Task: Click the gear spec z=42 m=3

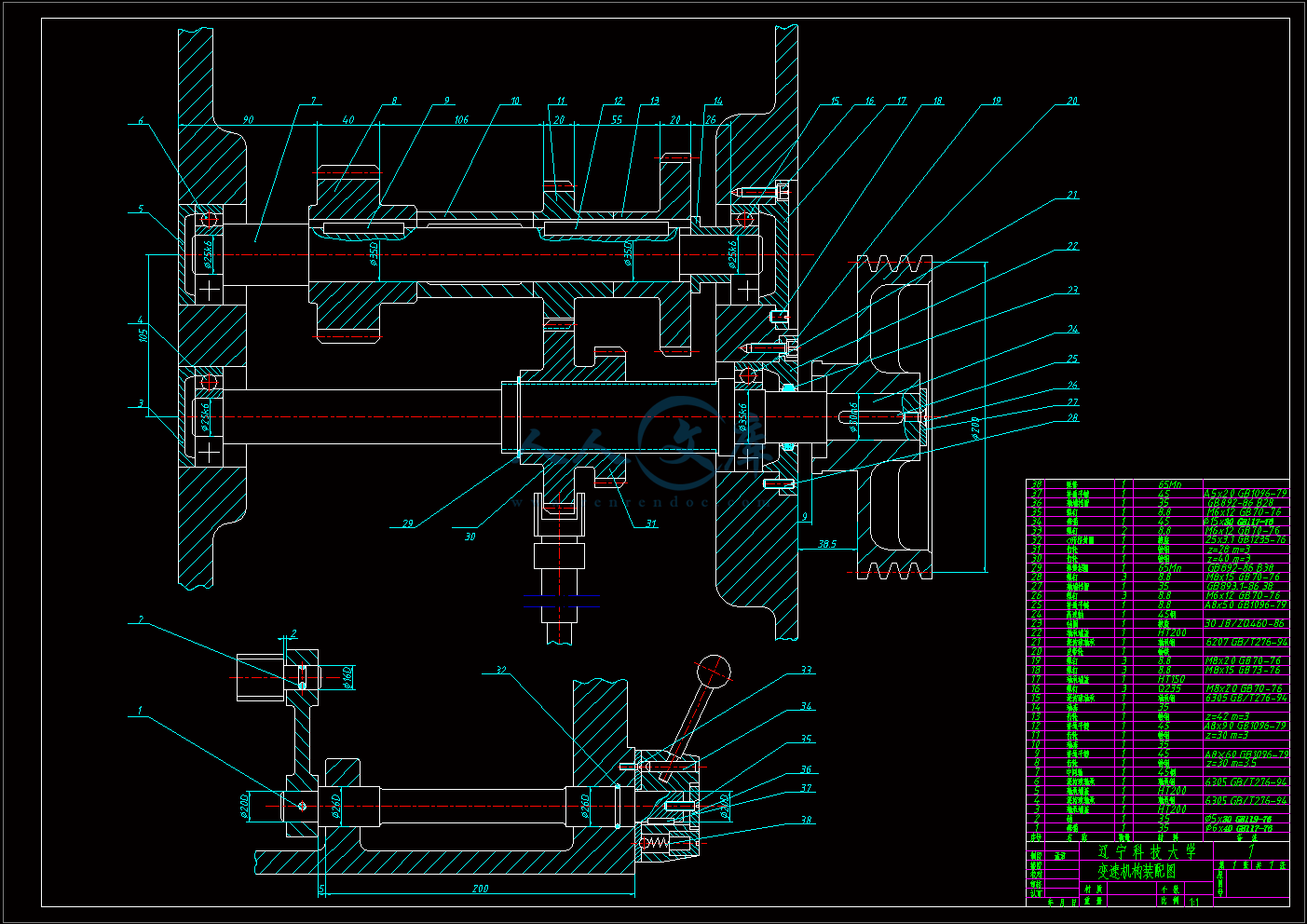Action: [1227, 716]
